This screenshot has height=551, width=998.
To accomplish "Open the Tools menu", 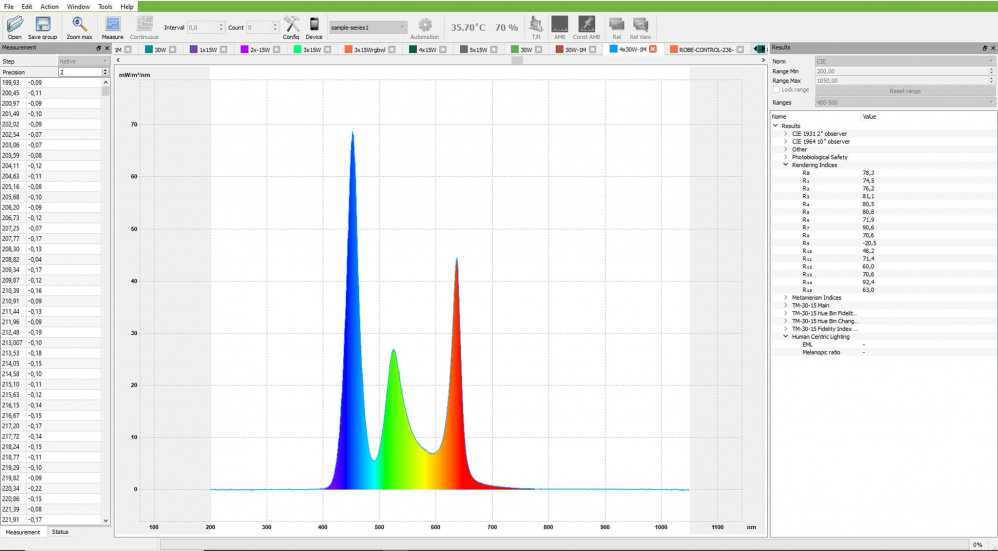I will click(104, 6).
